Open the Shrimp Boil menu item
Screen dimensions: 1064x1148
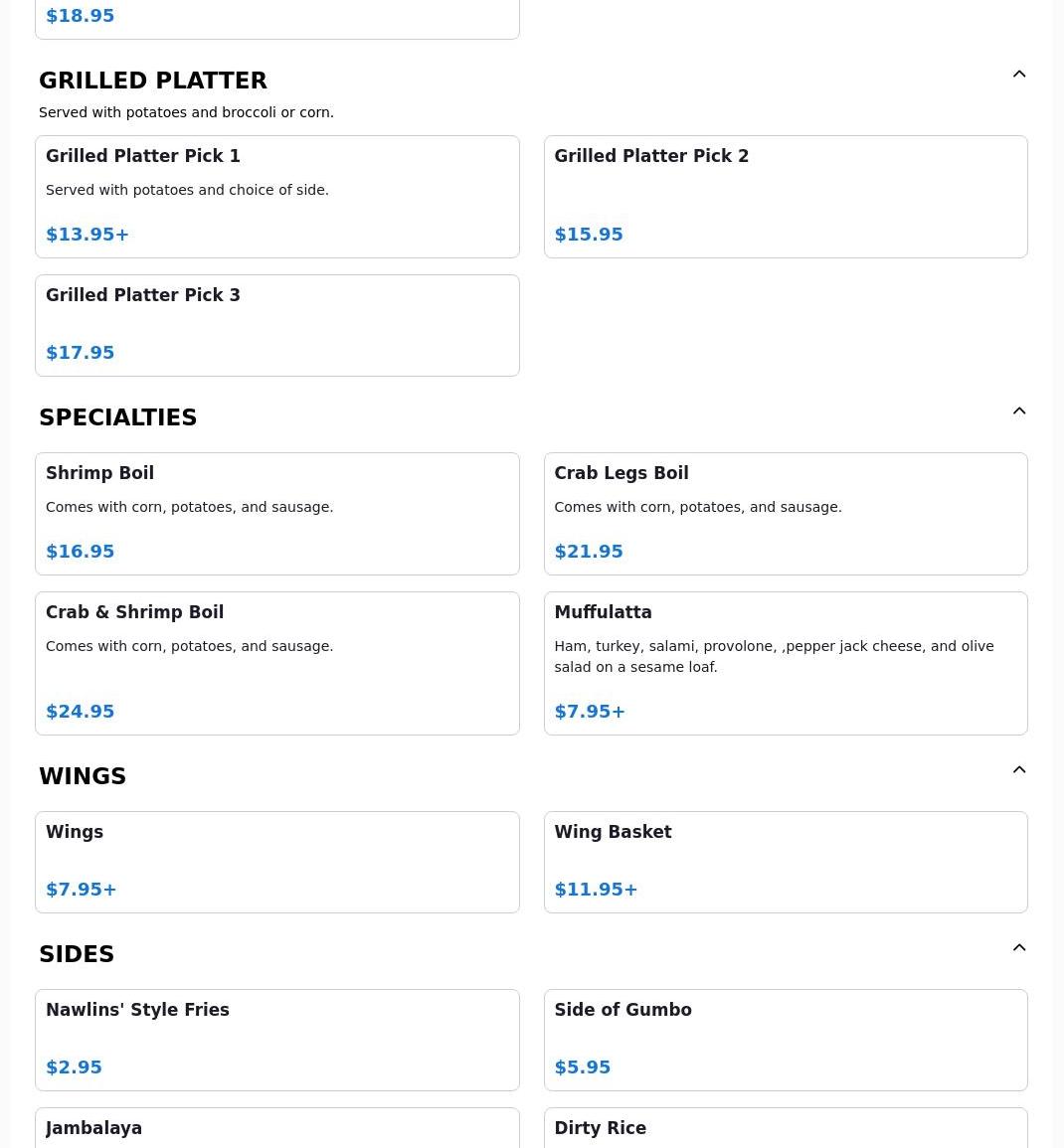tap(276, 514)
